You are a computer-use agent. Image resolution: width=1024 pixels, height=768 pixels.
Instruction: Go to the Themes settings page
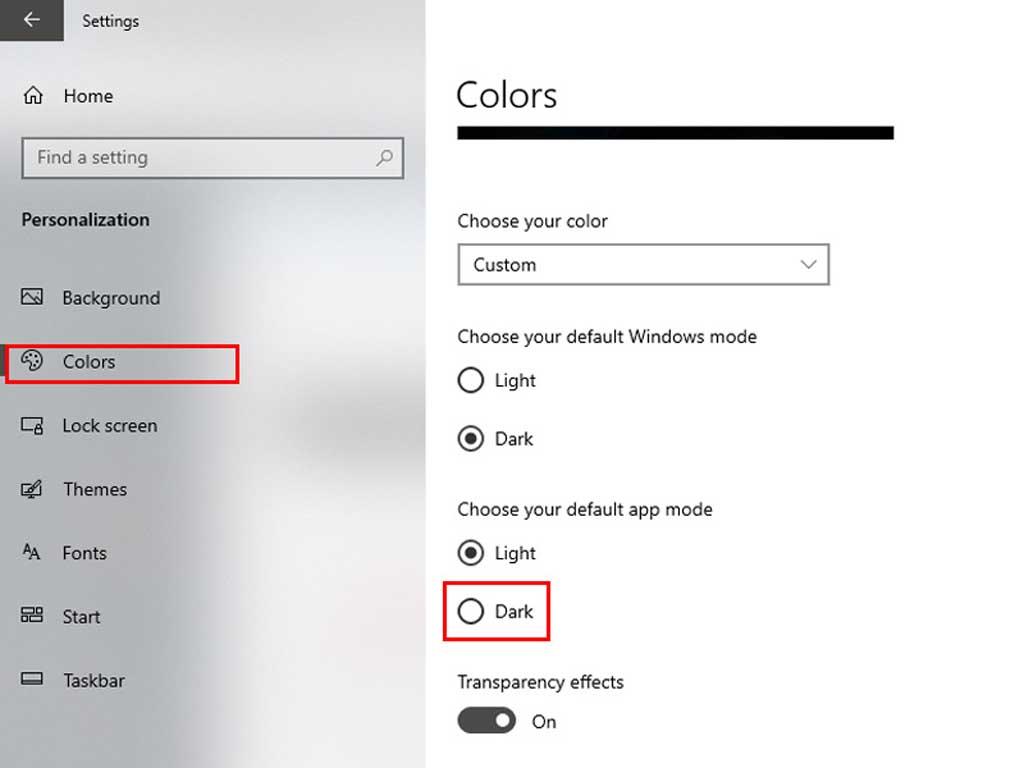click(94, 490)
